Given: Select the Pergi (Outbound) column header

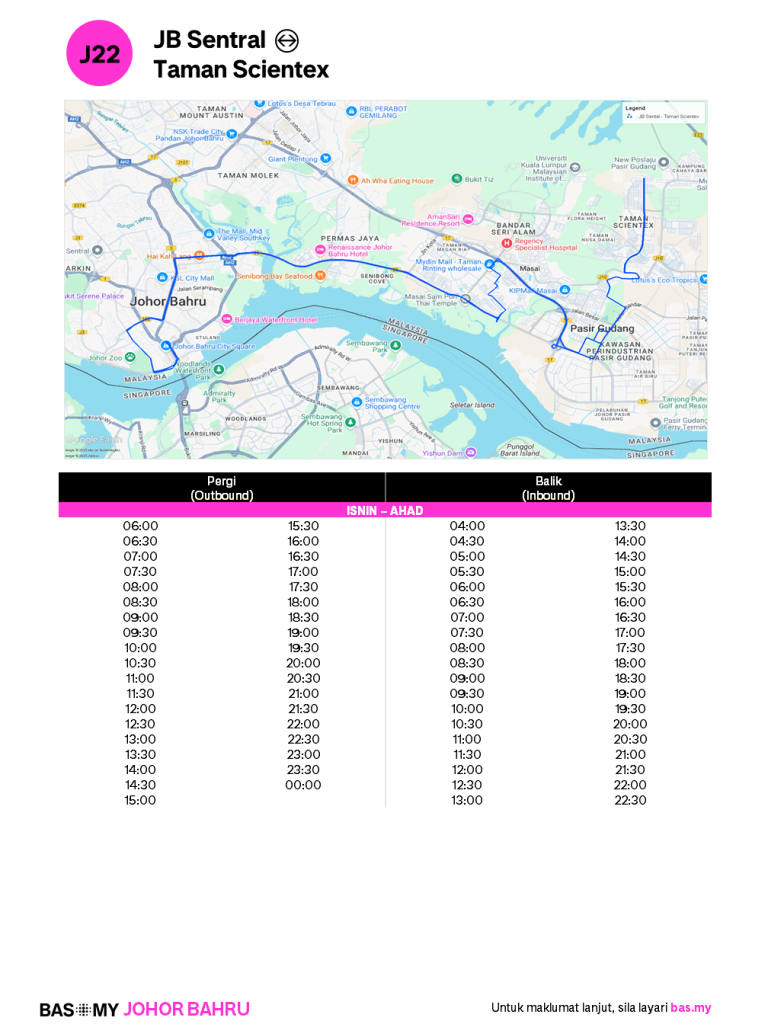Looking at the screenshot, I should [222, 488].
